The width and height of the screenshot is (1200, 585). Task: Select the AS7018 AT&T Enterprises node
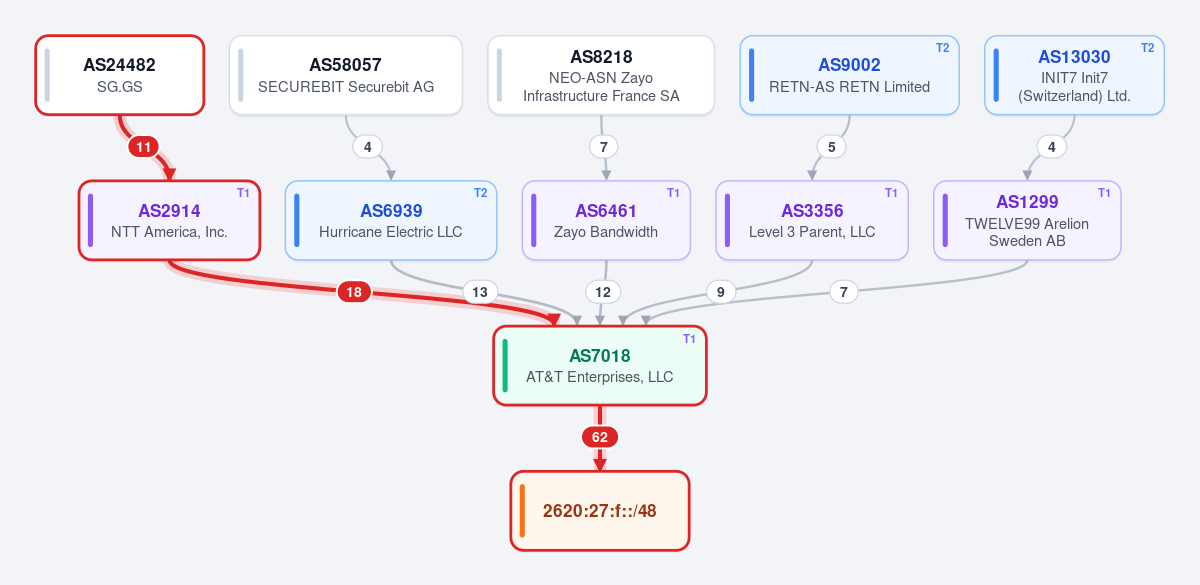(x=600, y=365)
